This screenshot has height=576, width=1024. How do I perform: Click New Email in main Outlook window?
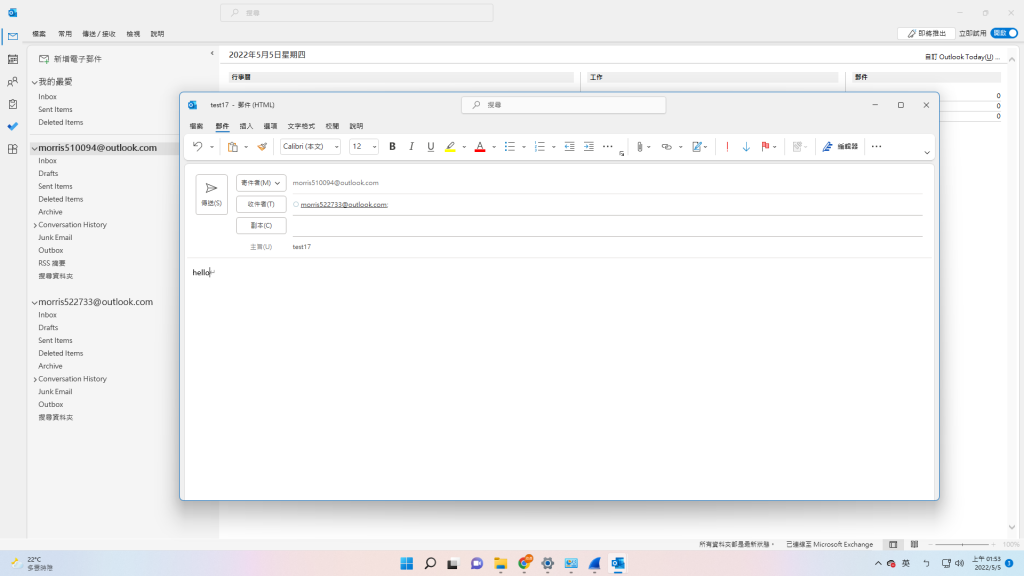[x=70, y=59]
